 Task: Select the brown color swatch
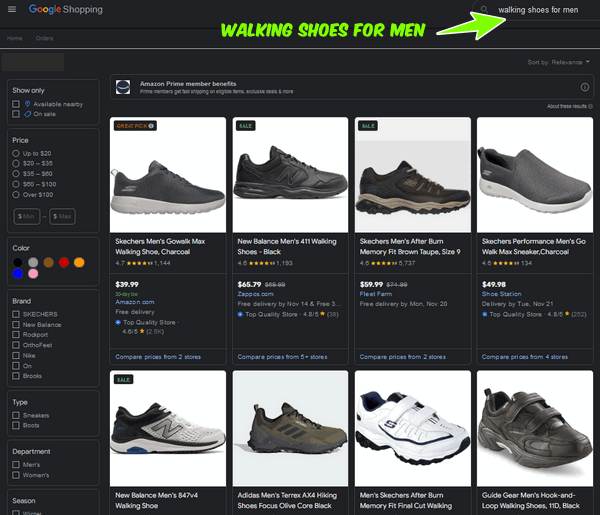49,262
